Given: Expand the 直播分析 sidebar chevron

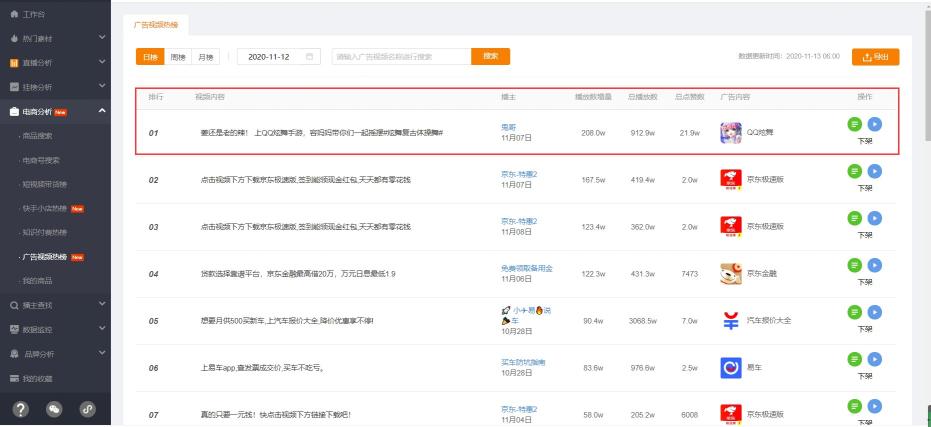Looking at the screenshot, I should point(102,62).
